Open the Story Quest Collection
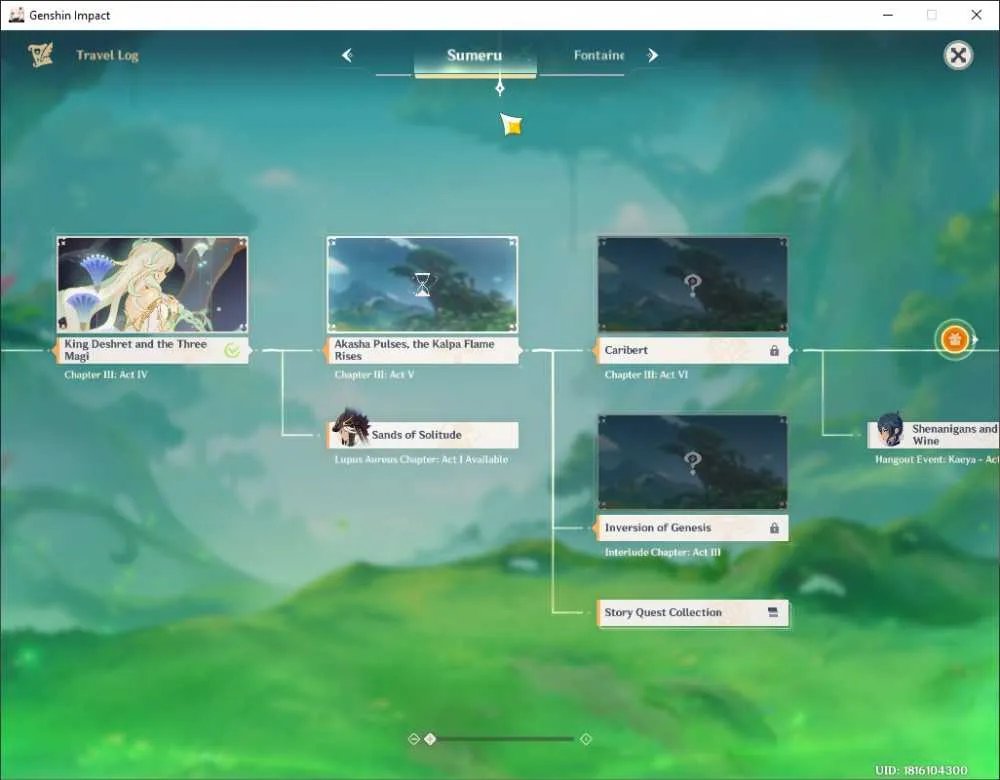Screen dimensions: 1000x780 (693, 613)
